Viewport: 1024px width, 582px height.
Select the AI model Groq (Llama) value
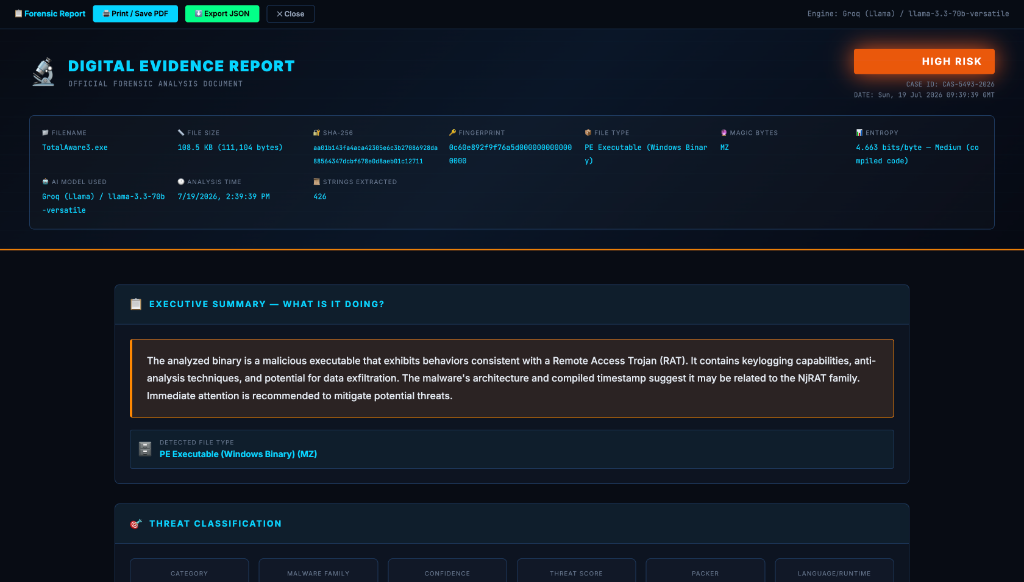coord(103,203)
